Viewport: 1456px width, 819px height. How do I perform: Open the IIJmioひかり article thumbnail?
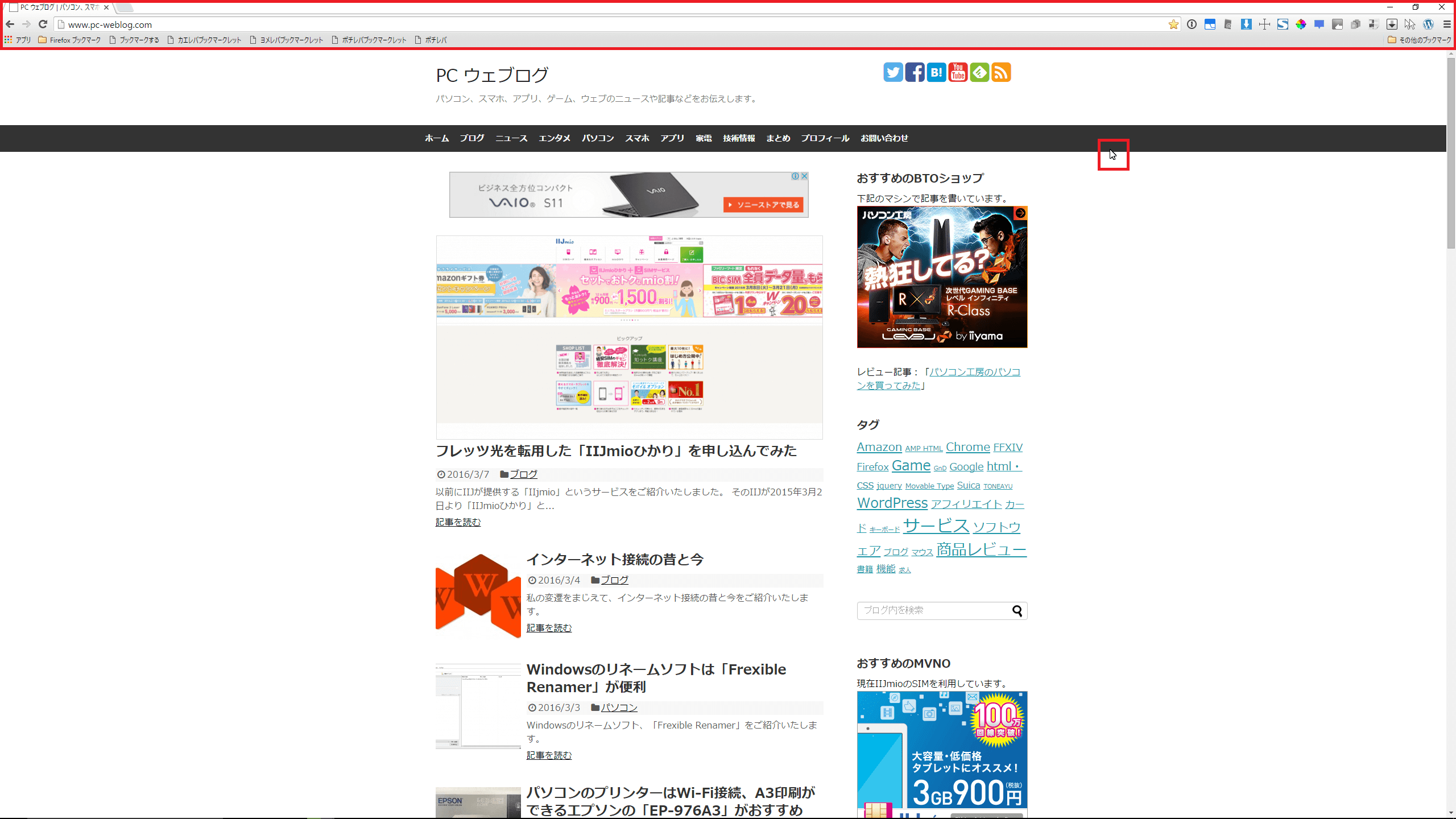click(629, 337)
